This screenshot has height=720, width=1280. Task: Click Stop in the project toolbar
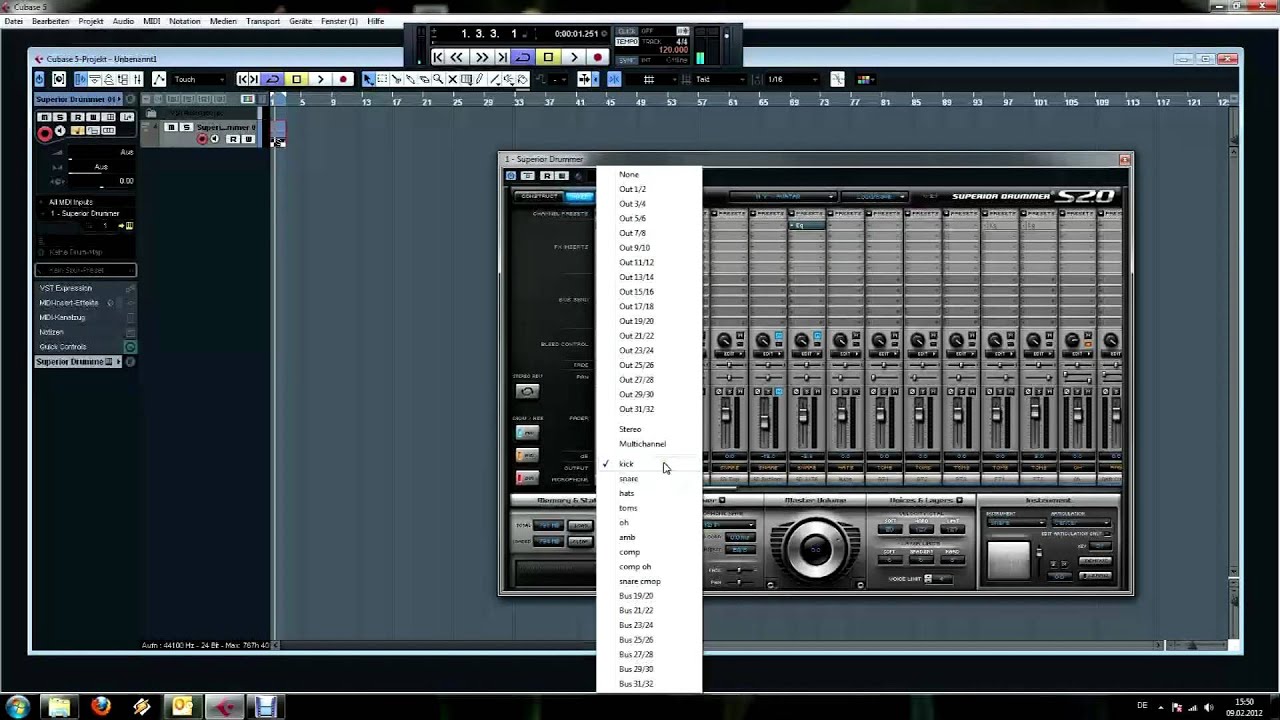coord(296,79)
